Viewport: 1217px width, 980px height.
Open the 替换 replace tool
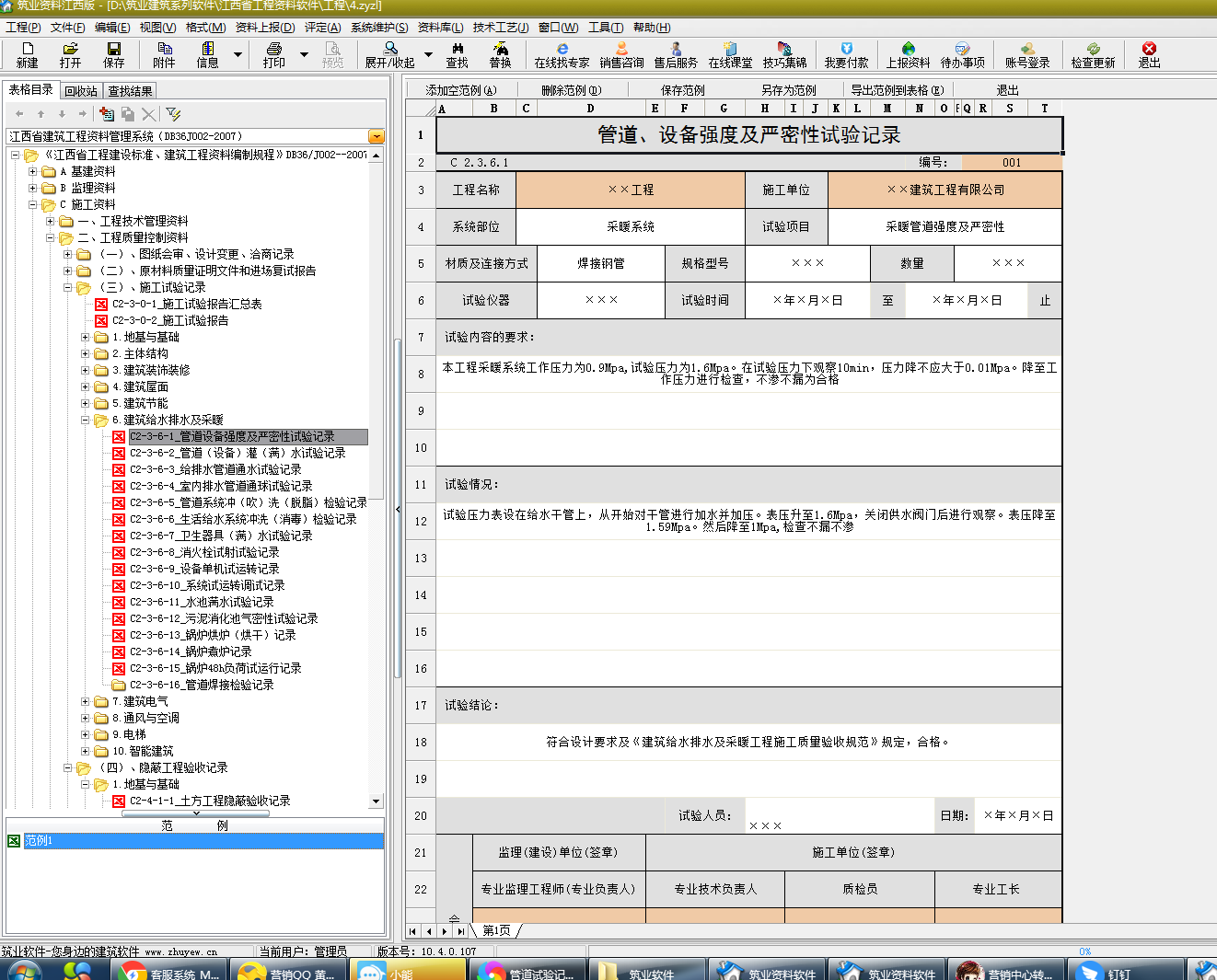point(500,54)
